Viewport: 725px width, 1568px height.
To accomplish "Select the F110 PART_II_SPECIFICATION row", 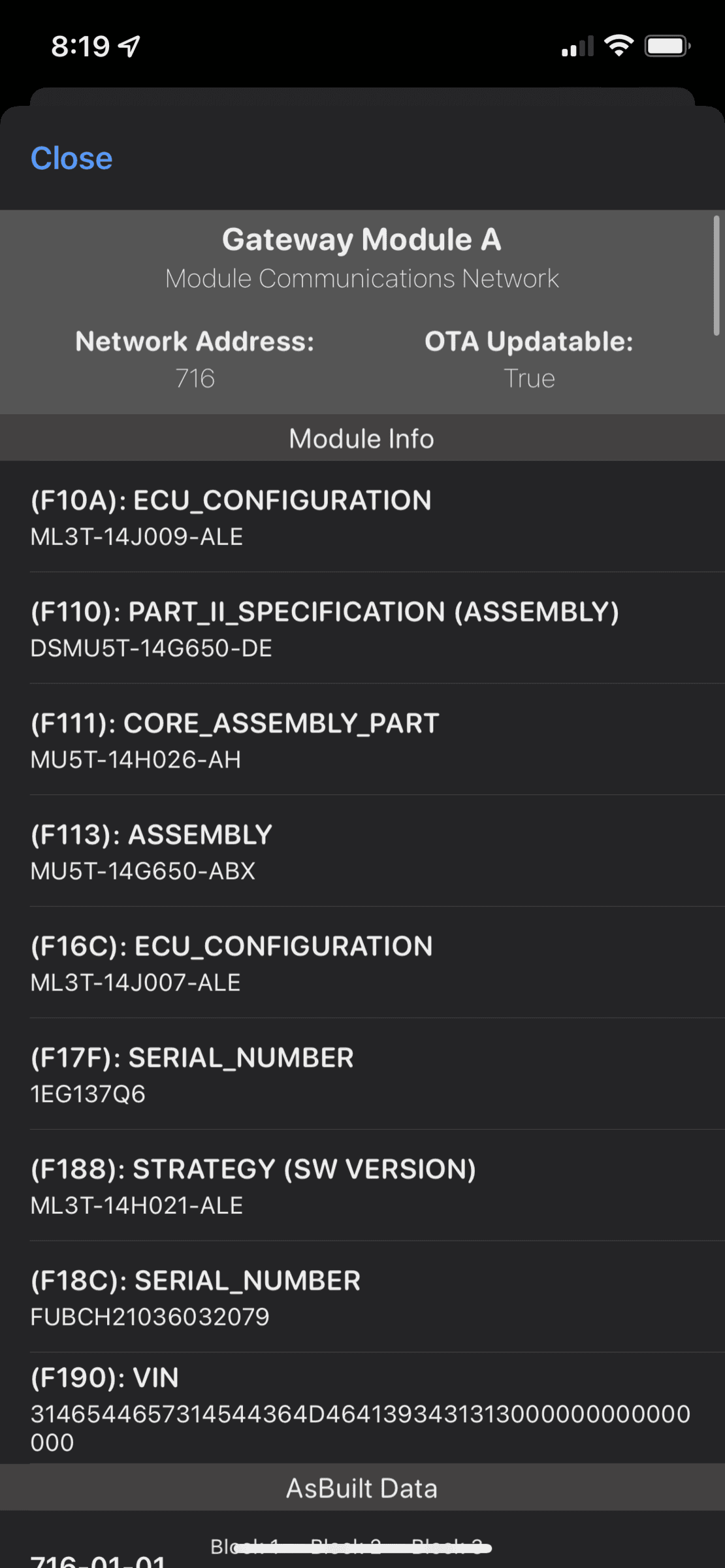I will [x=362, y=629].
